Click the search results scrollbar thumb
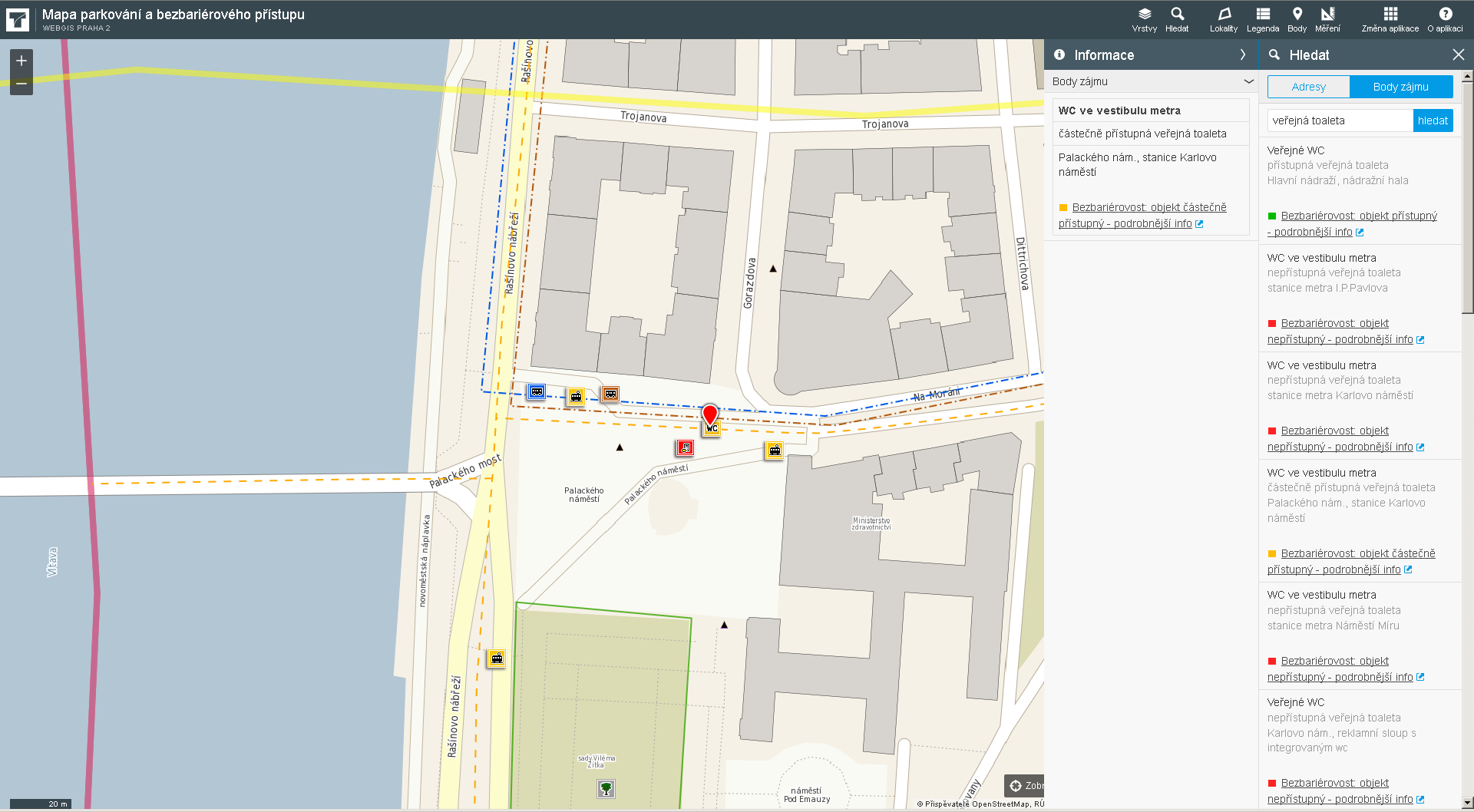1474x812 pixels. click(x=1467, y=198)
